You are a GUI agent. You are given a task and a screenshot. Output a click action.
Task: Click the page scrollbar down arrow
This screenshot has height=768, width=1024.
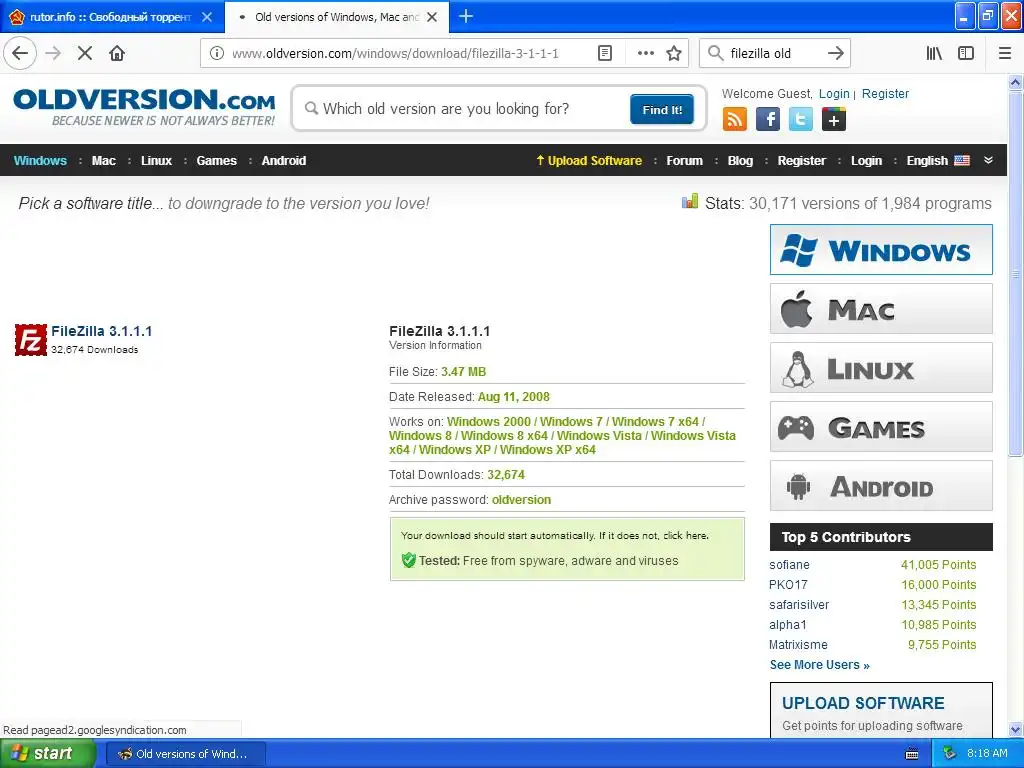[x=1015, y=729]
